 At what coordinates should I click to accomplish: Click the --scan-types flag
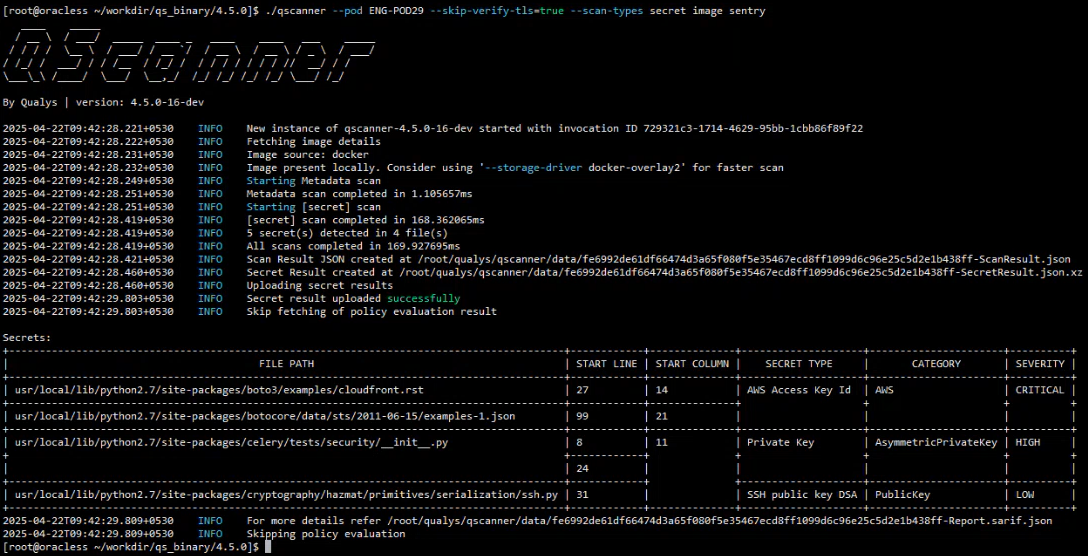pos(606,11)
